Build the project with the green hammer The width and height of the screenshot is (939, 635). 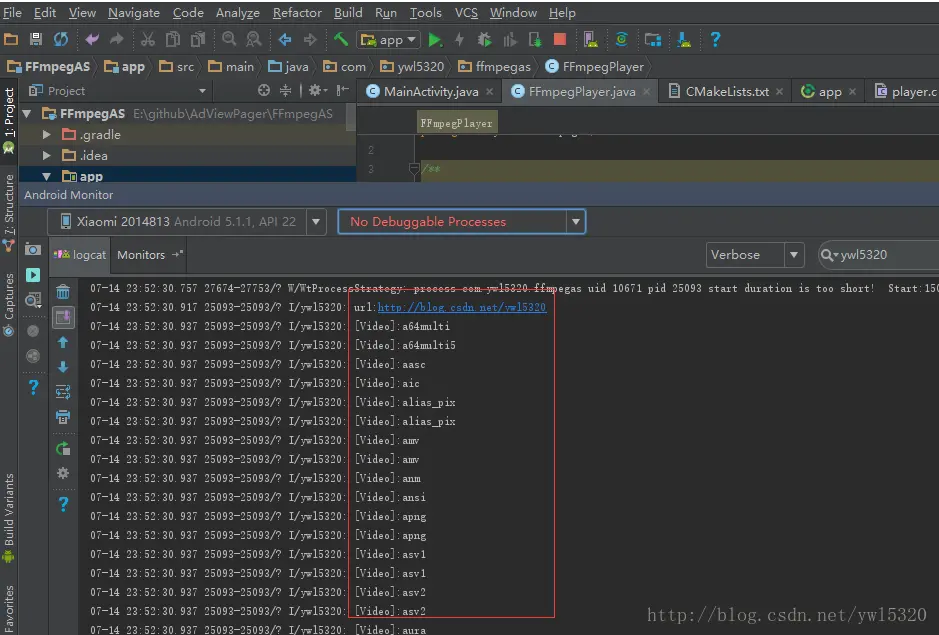(x=341, y=40)
